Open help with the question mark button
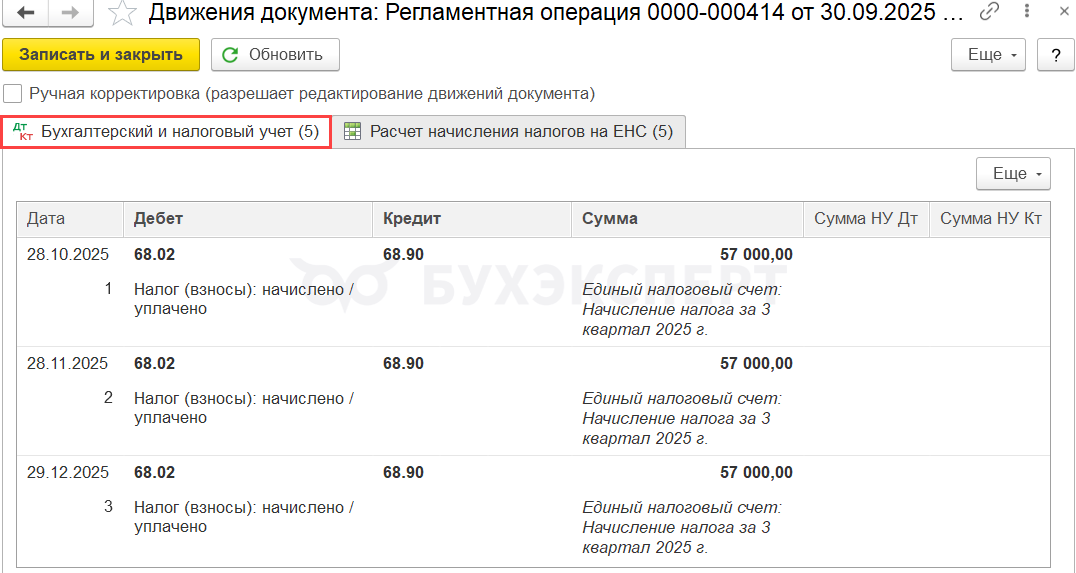Image resolution: width=1076 pixels, height=573 pixels. (1055, 55)
